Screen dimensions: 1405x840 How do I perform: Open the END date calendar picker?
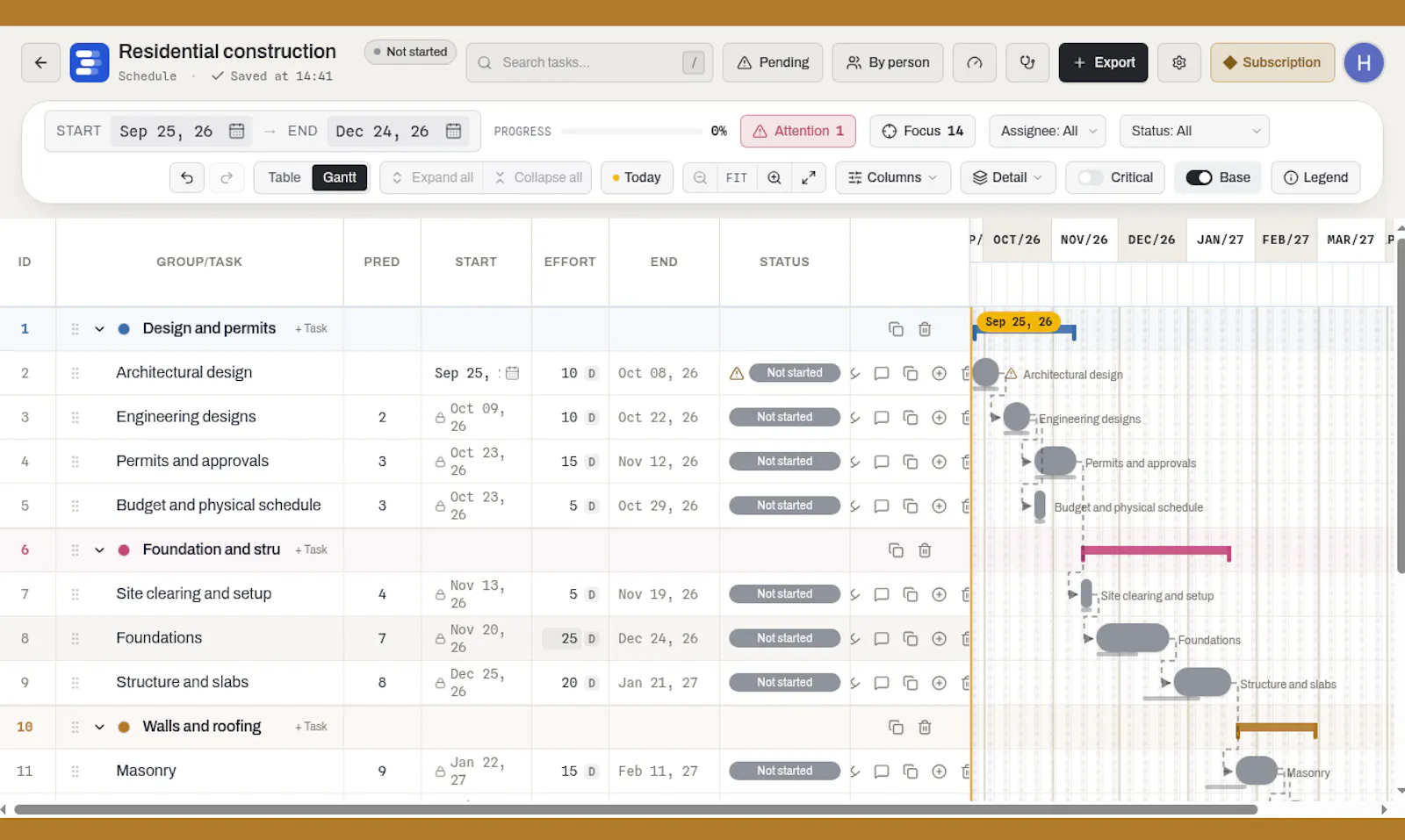click(x=453, y=131)
